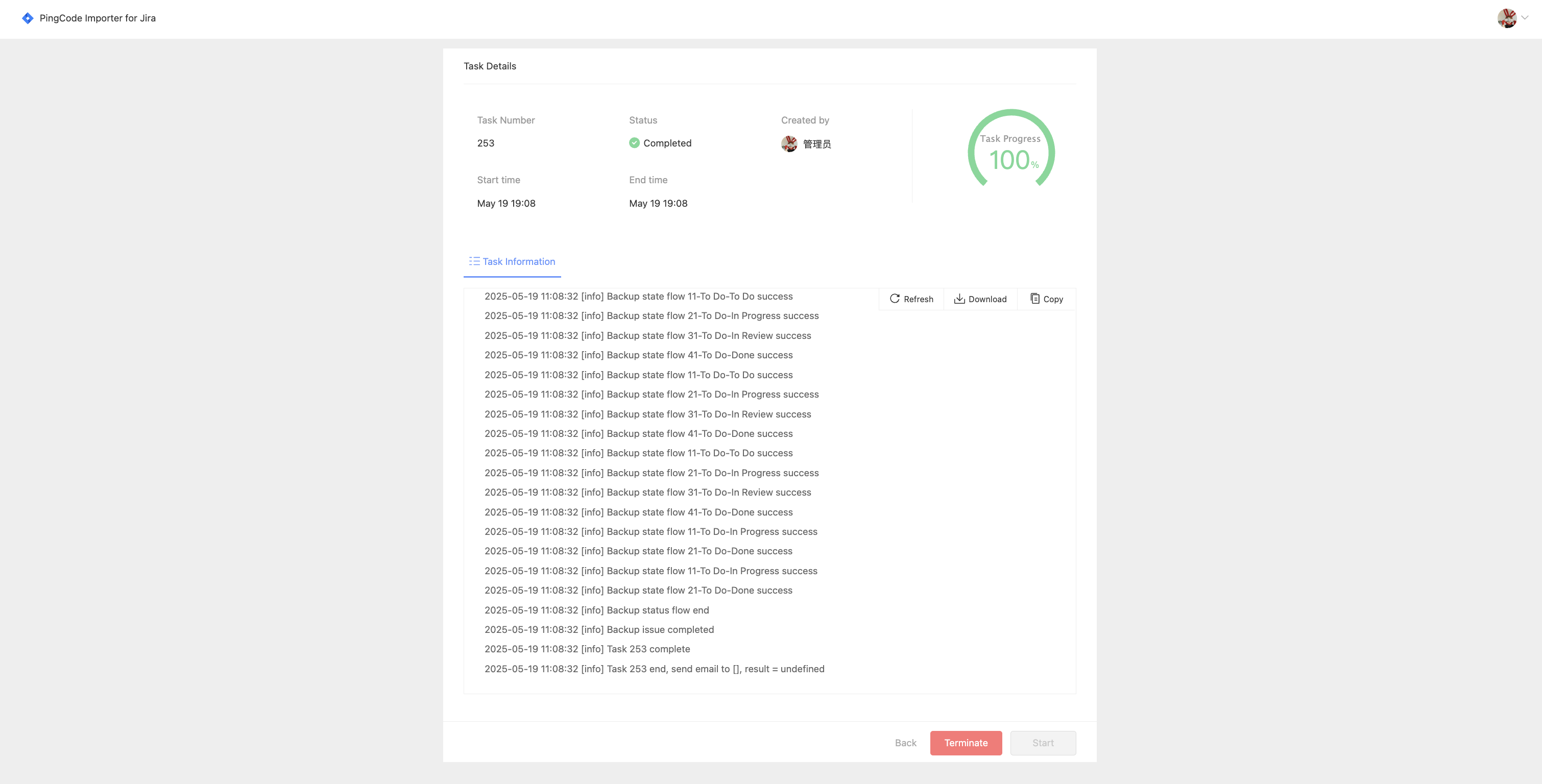Click the green Completed status check icon
The image size is (1542, 784).
[x=634, y=143]
